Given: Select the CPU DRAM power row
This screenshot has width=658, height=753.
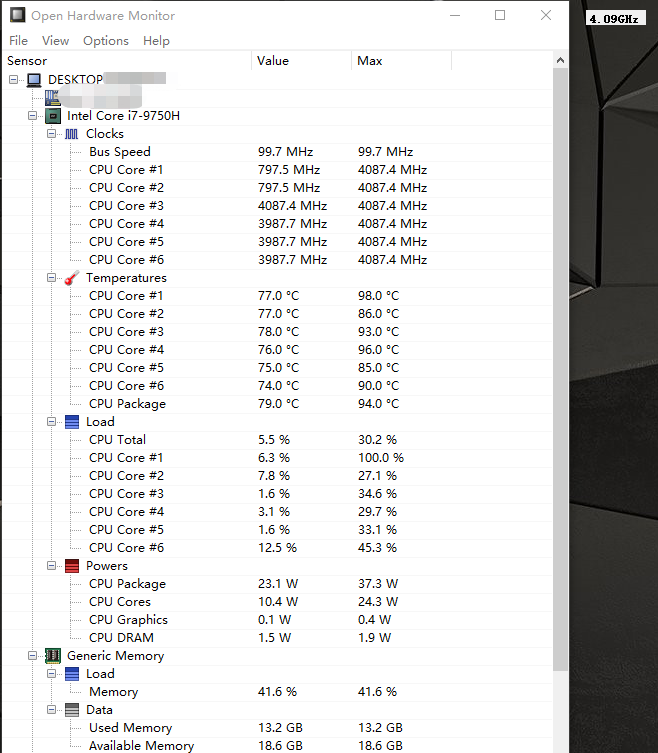Looking at the screenshot, I should [x=278, y=638].
